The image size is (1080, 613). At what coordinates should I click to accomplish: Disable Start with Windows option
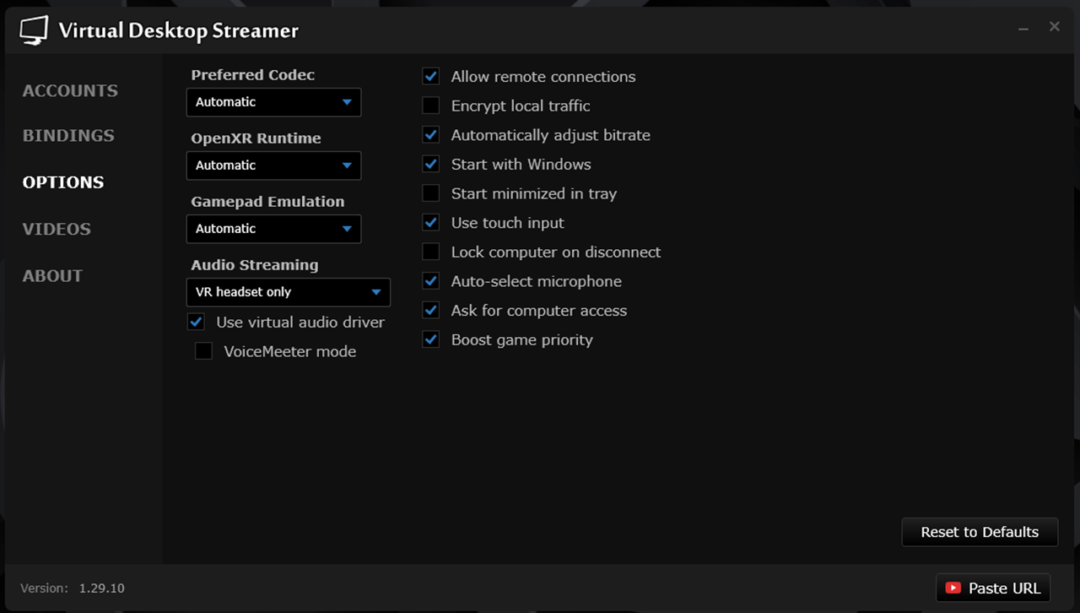431,164
